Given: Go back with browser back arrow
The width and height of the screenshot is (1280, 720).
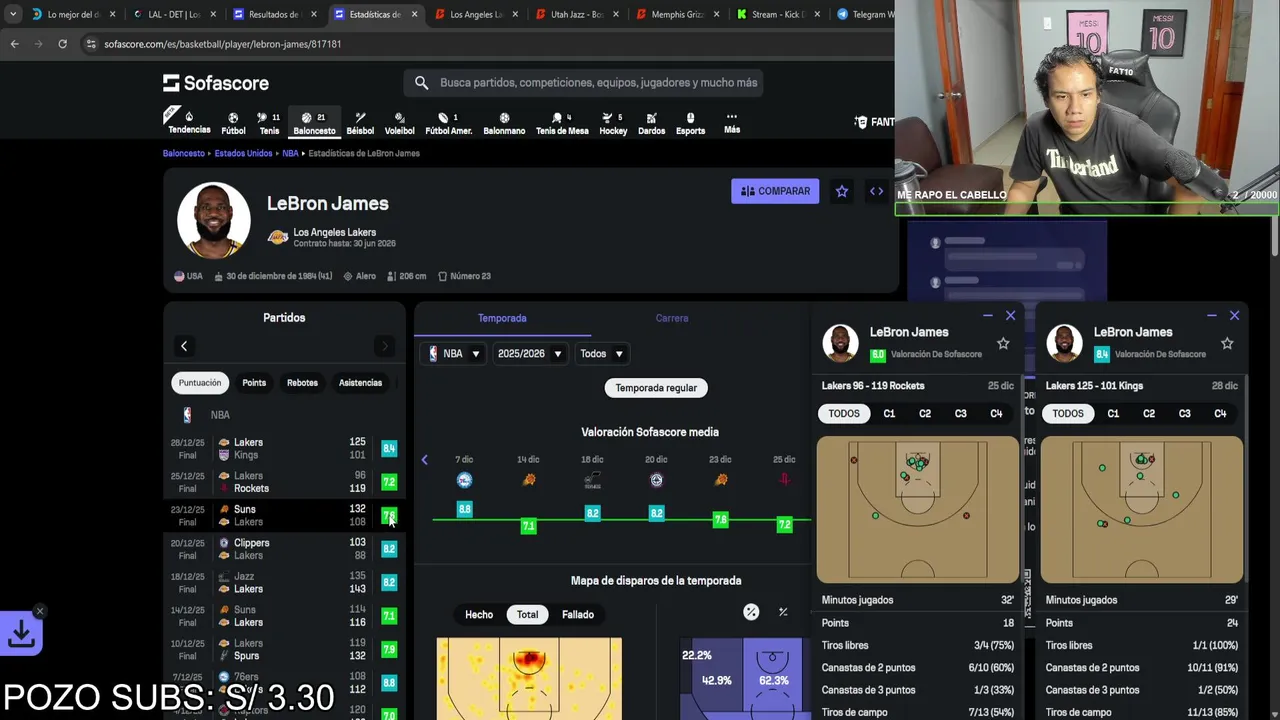Looking at the screenshot, I should [14, 44].
